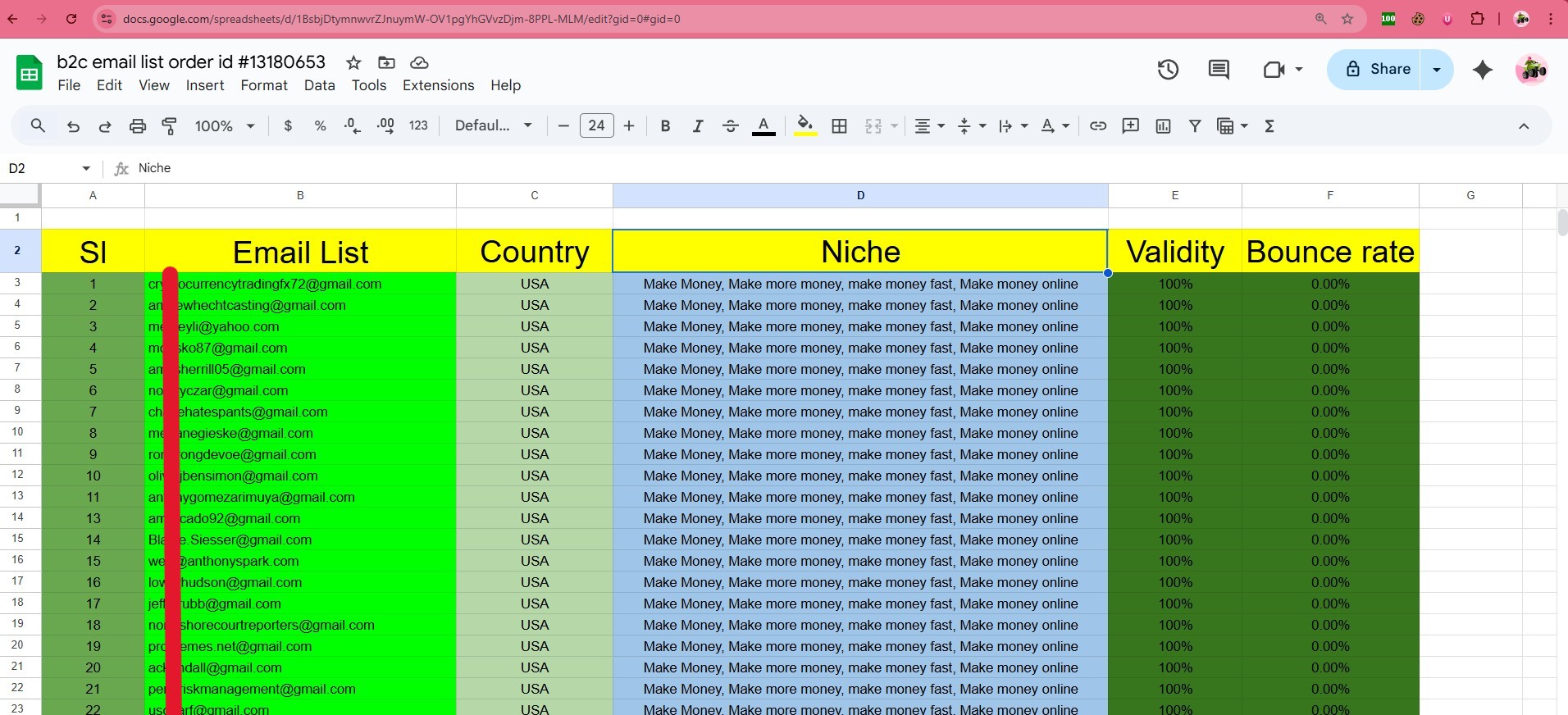Toggle bold formatting

click(x=665, y=125)
